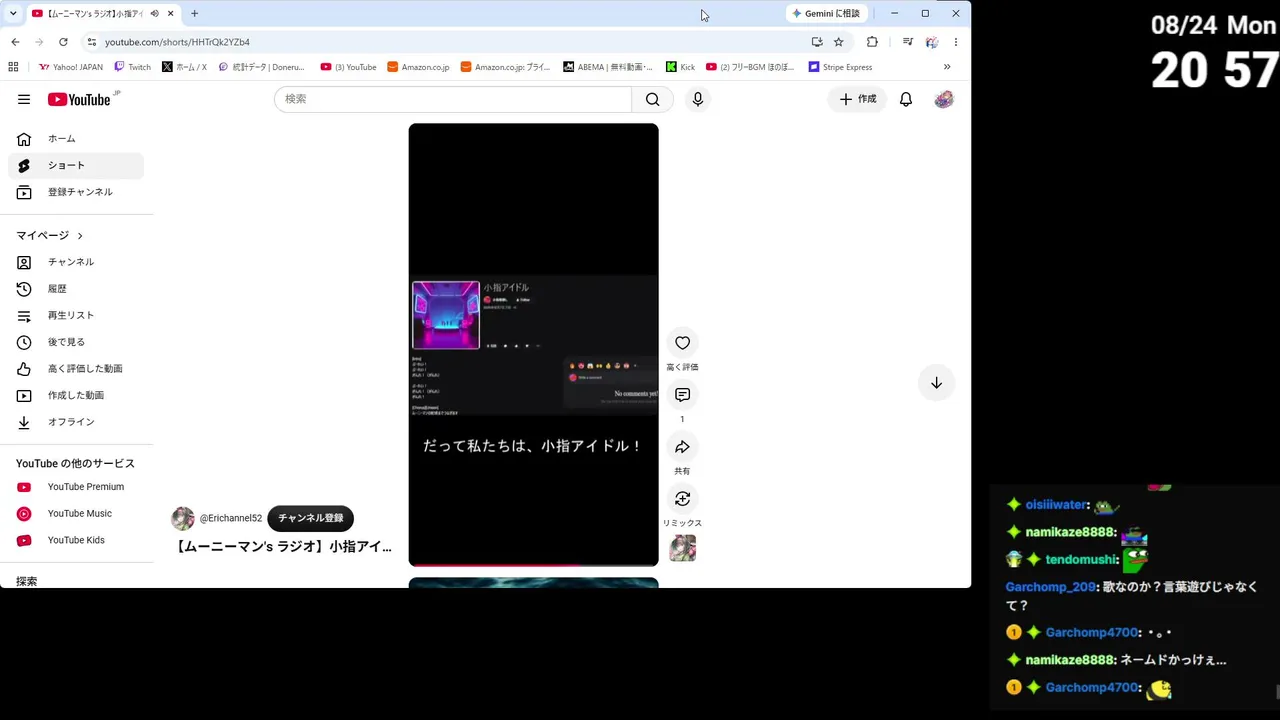Share the short using the arrow icon
The image size is (1280, 720).
coord(683,447)
